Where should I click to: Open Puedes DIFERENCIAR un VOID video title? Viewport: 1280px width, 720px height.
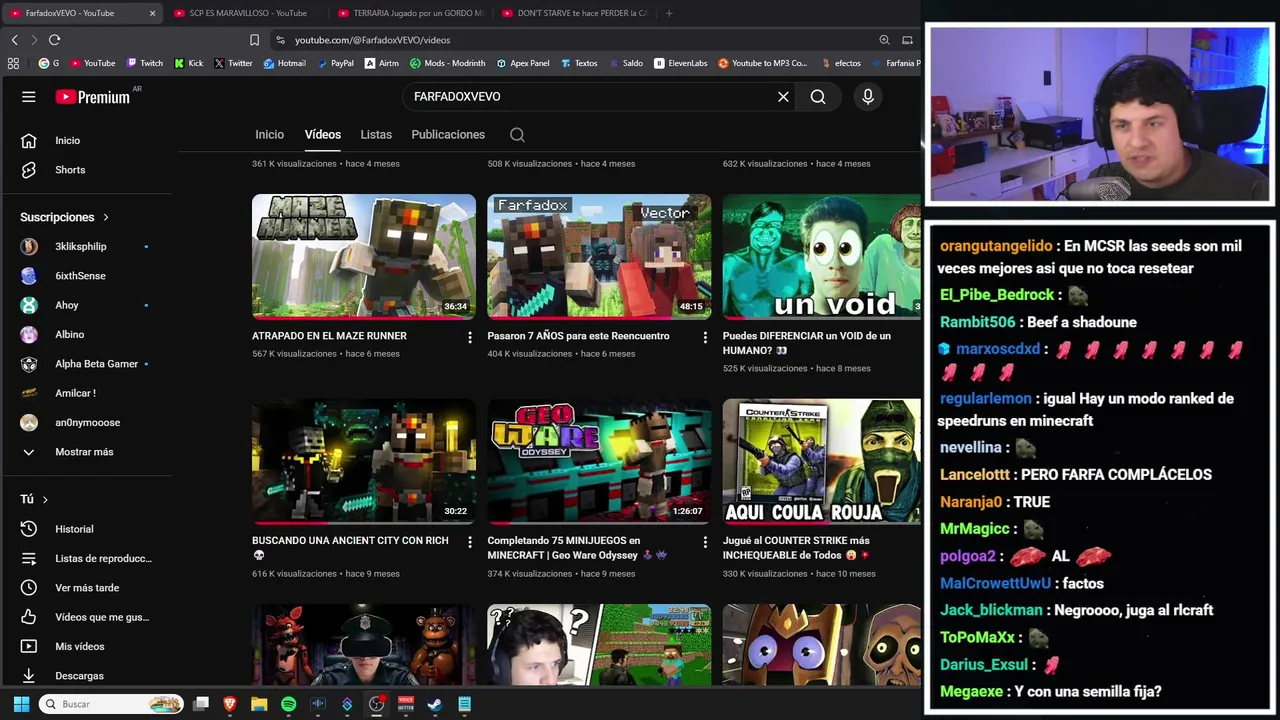(x=807, y=343)
